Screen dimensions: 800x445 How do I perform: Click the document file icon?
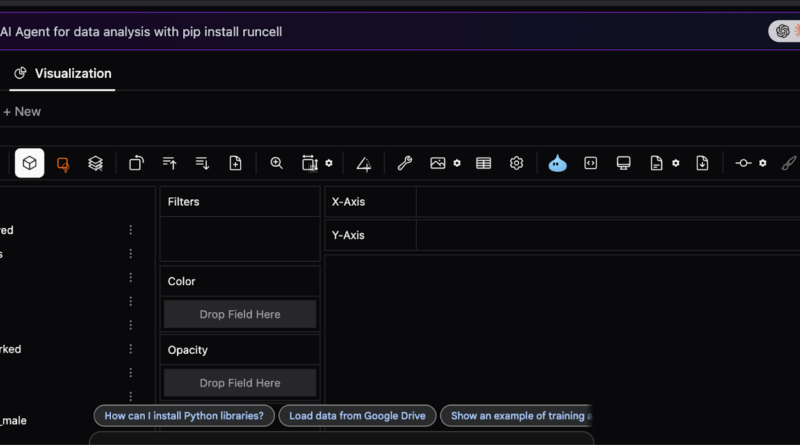(x=656, y=163)
